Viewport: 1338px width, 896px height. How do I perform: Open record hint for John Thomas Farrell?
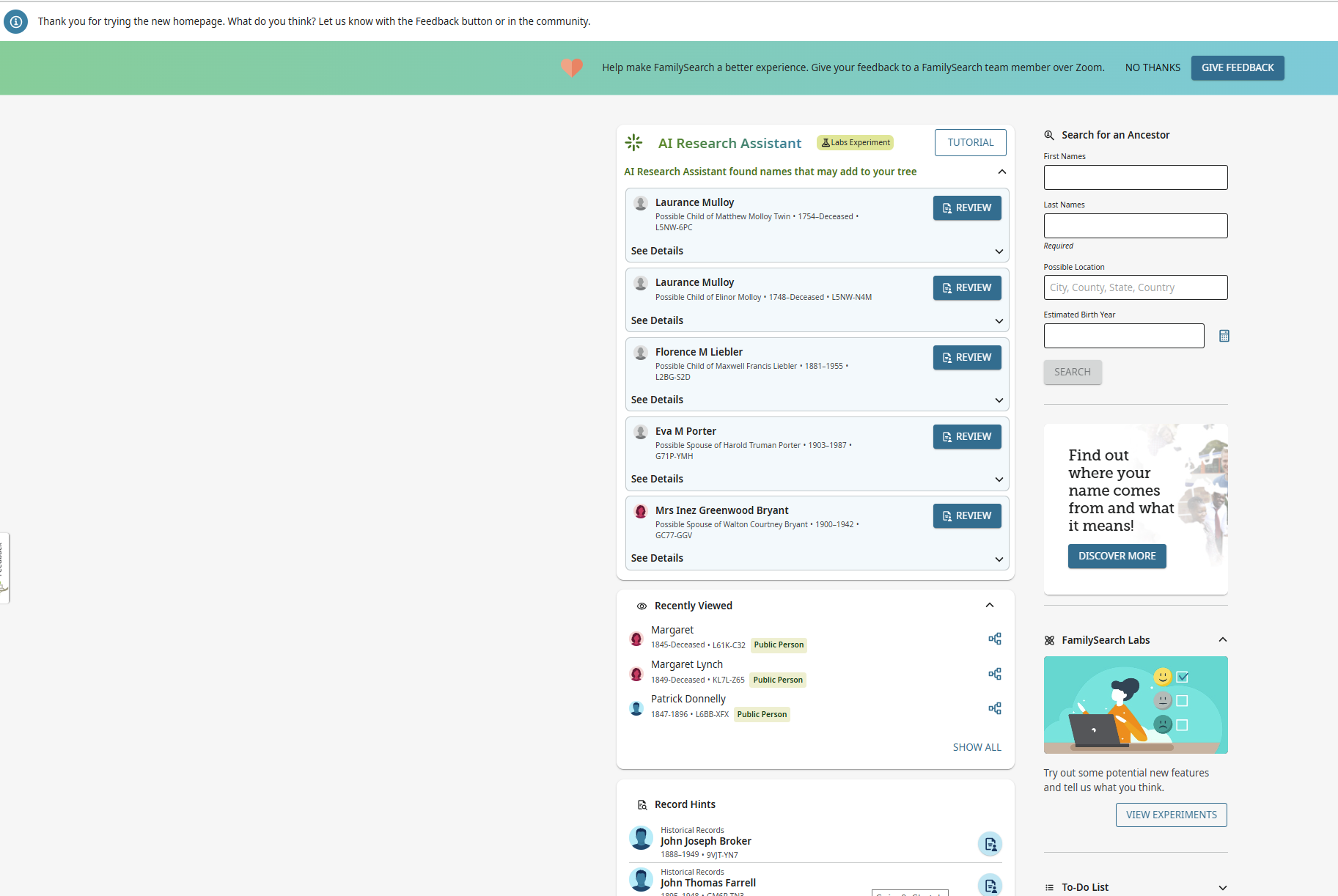tap(990, 885)
